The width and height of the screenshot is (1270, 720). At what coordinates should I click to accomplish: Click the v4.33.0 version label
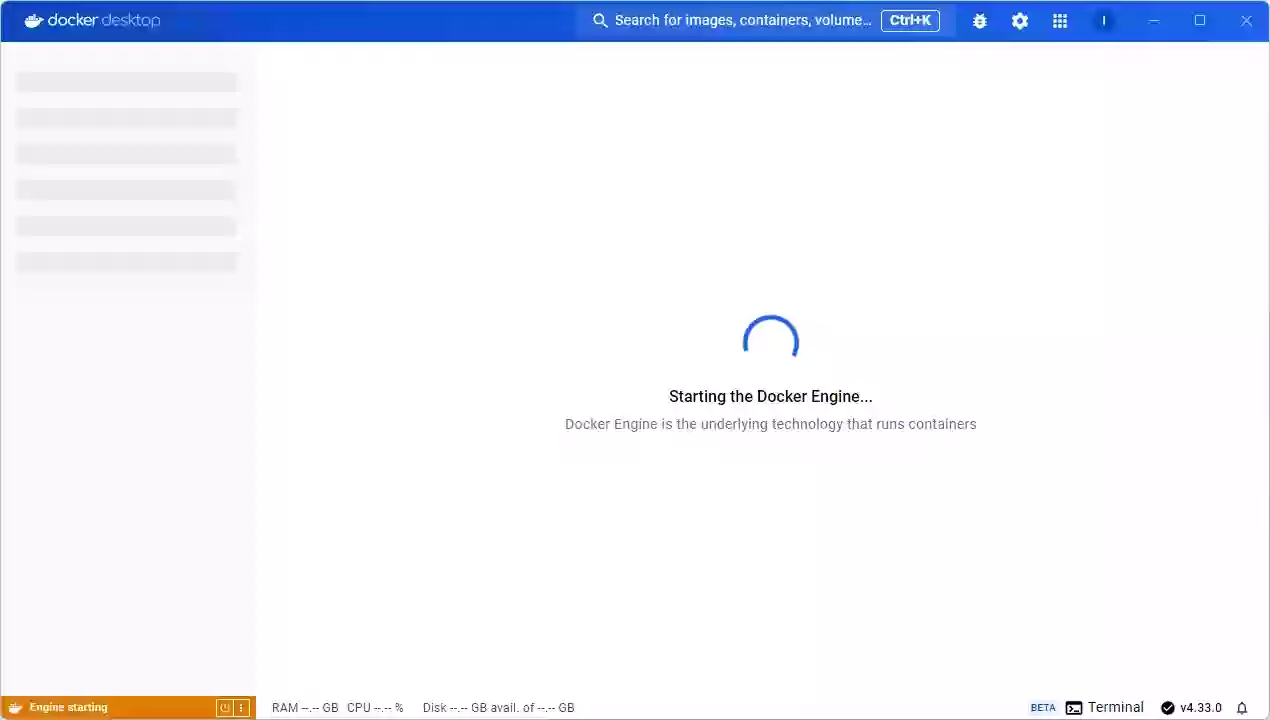tap(1200, 708)
